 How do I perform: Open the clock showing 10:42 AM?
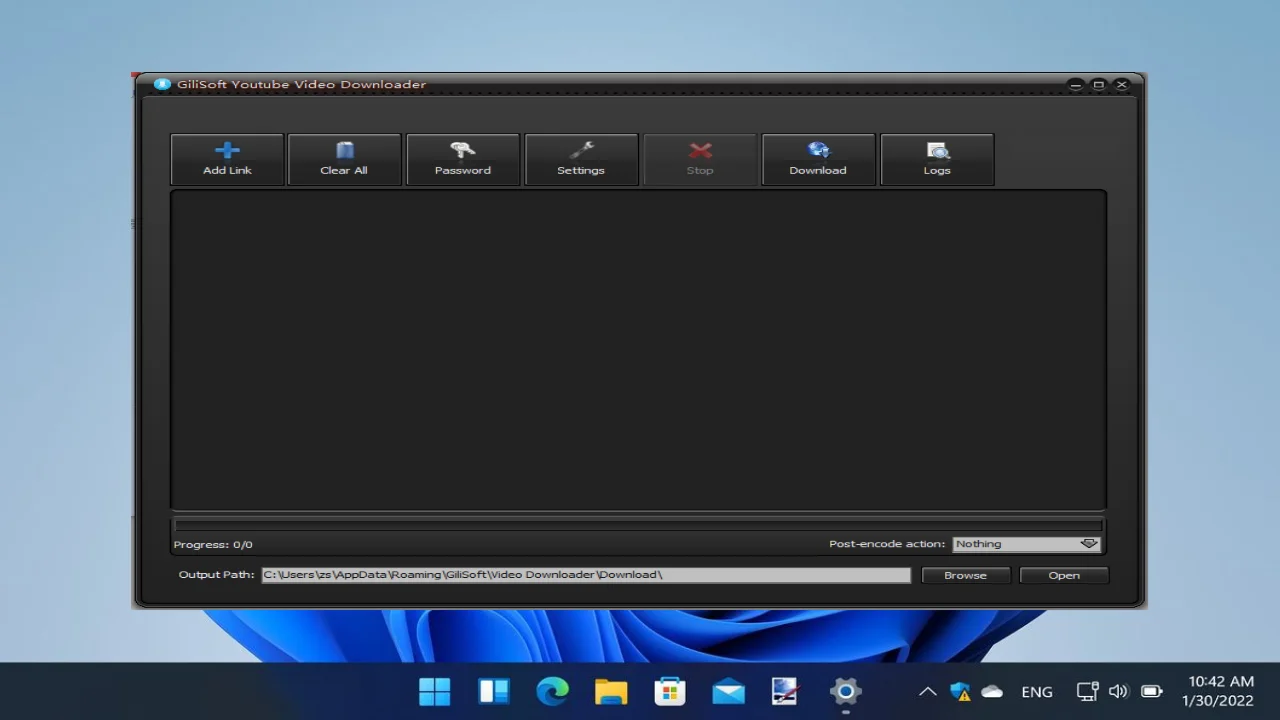tap(1219, 691)
